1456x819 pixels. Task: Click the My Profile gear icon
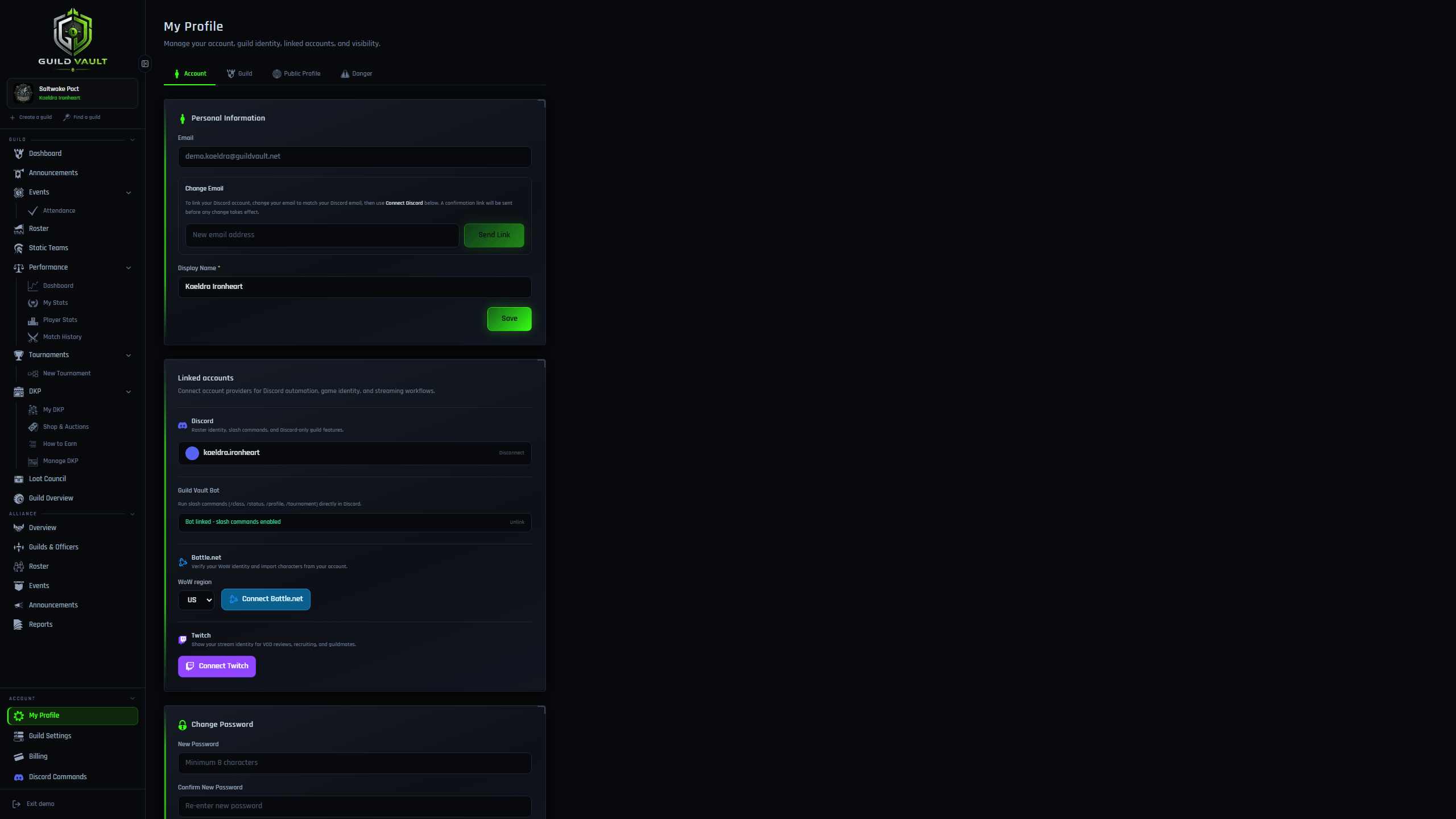(19, 716)
